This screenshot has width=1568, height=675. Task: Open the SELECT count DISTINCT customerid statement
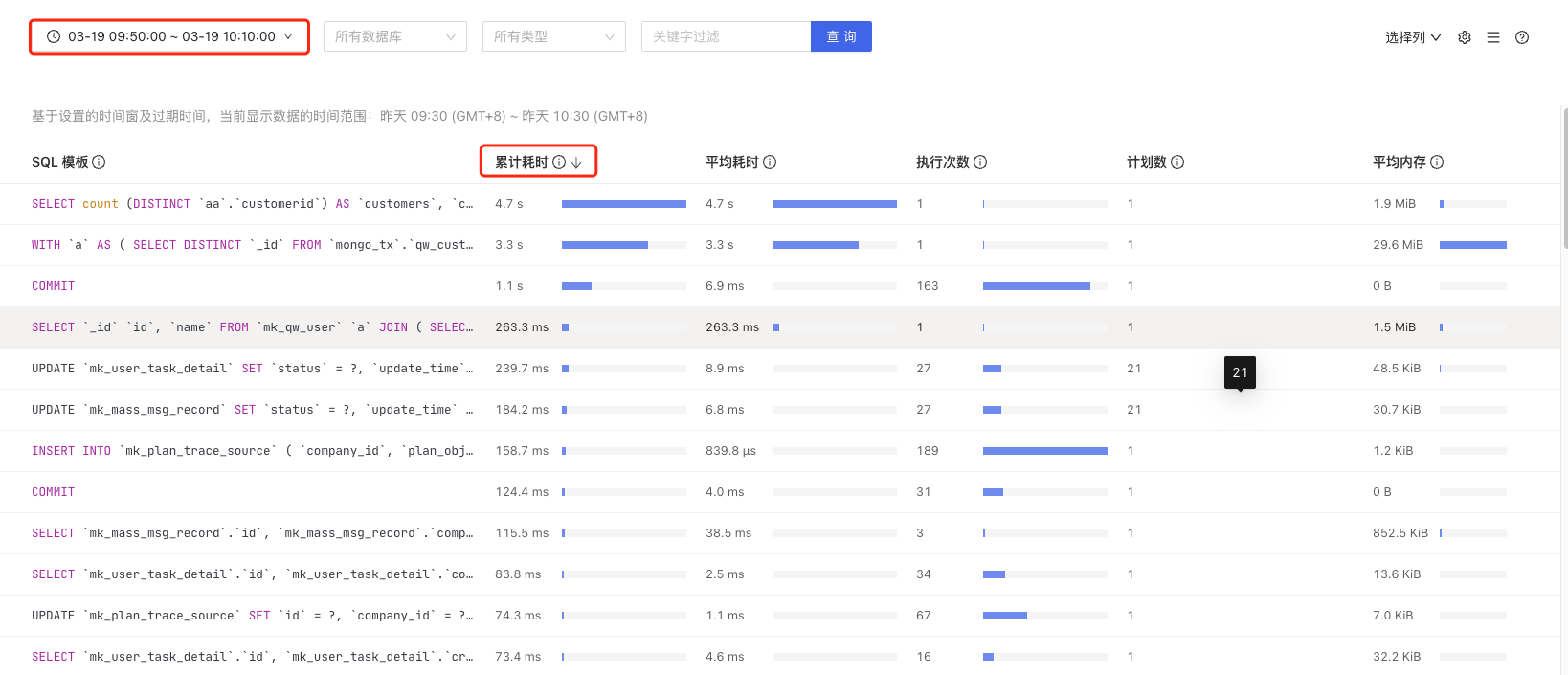pyautogui.click(x=252, y=204)
